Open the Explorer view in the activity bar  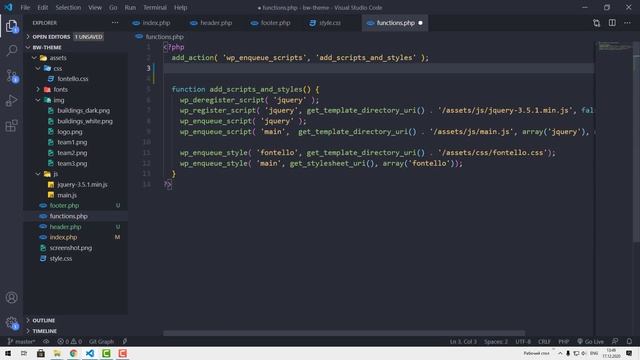(12, 26)
